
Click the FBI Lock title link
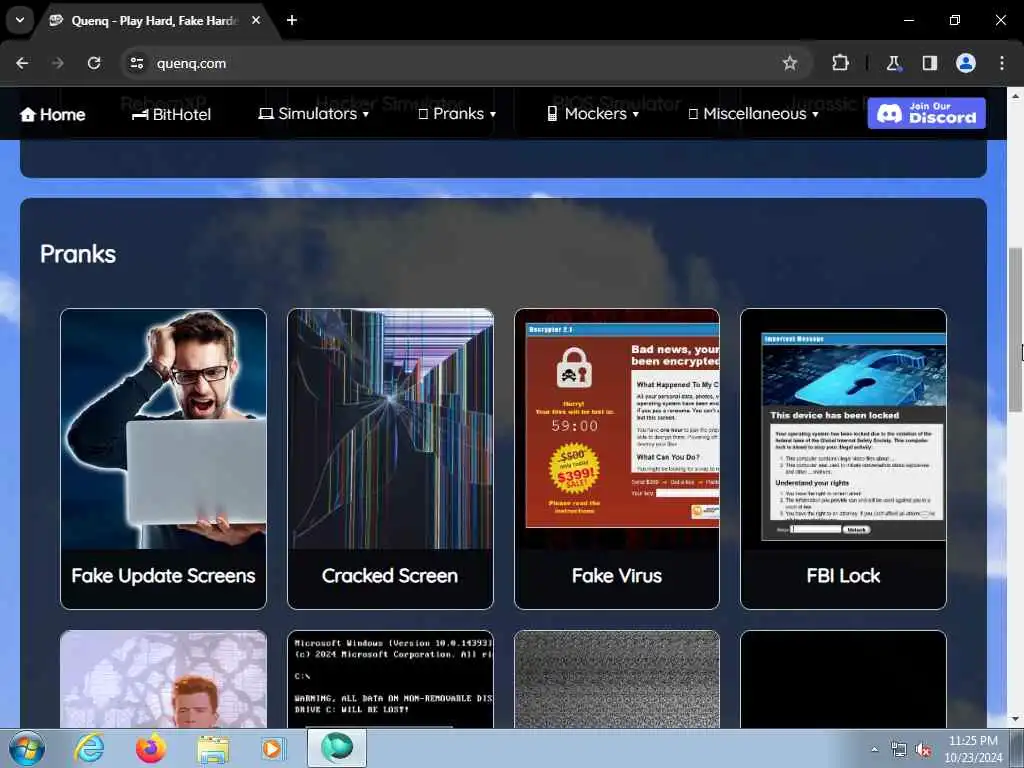click(x=843, y=575)
